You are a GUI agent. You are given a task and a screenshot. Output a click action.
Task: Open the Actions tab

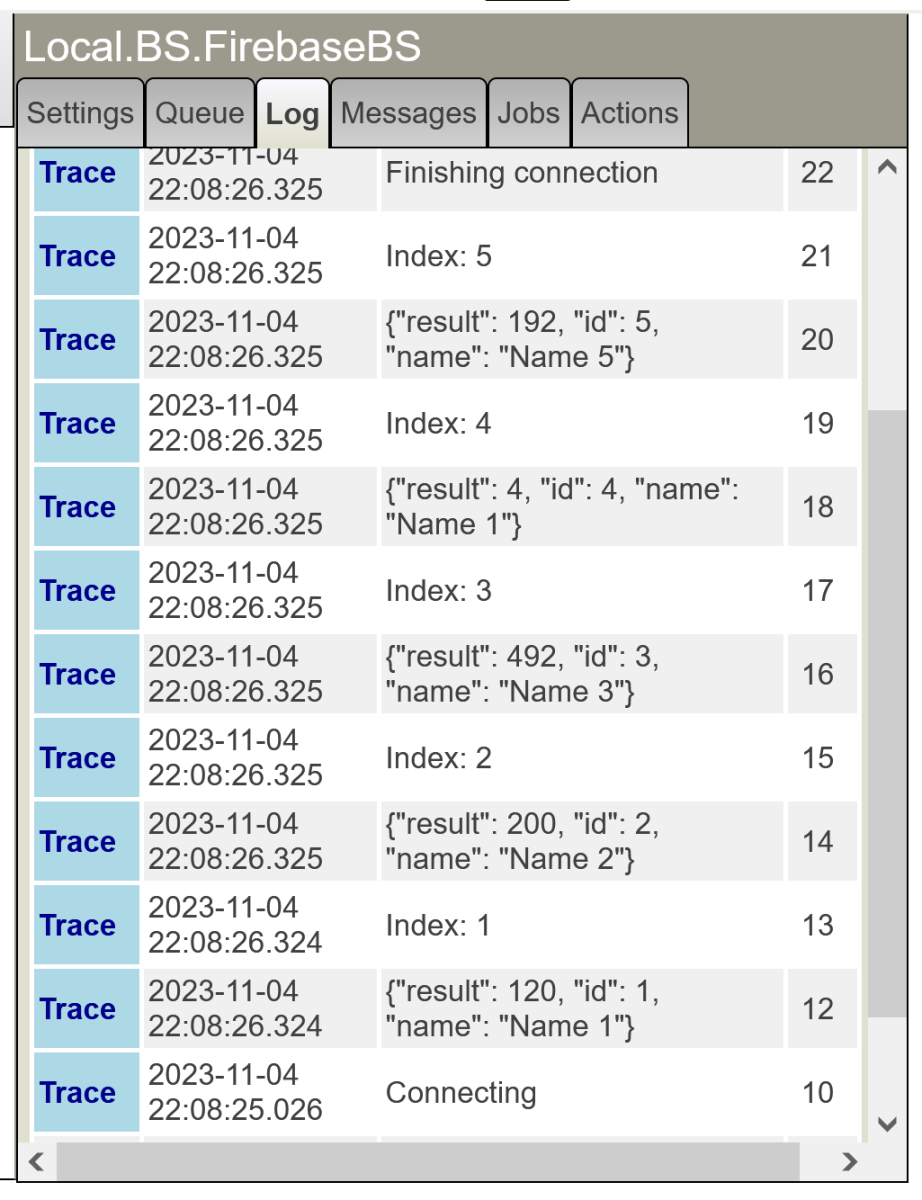pyautogui.click(x=629, y=114)
